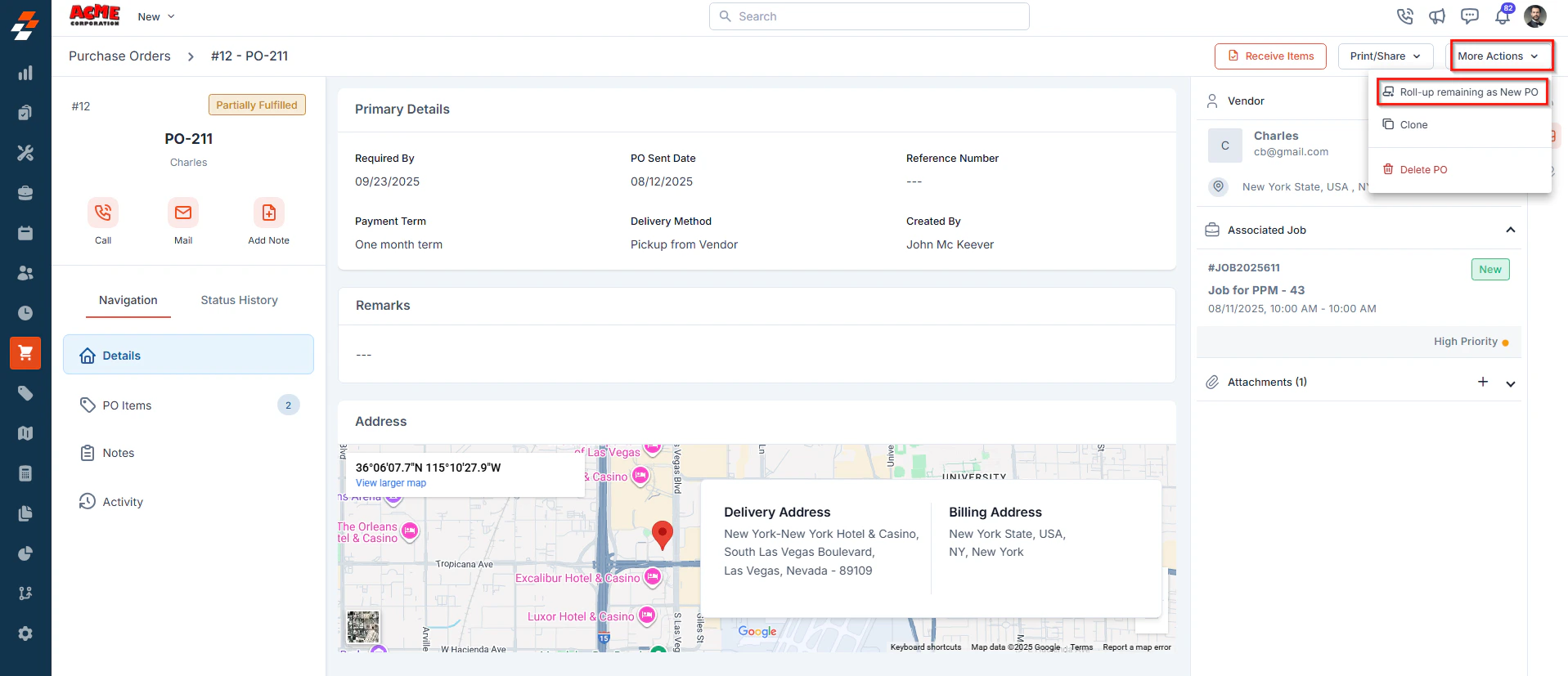1568x676 pixels.
Task: Open the documents copy sidebar icon
Action: click(x=25, y=513)
